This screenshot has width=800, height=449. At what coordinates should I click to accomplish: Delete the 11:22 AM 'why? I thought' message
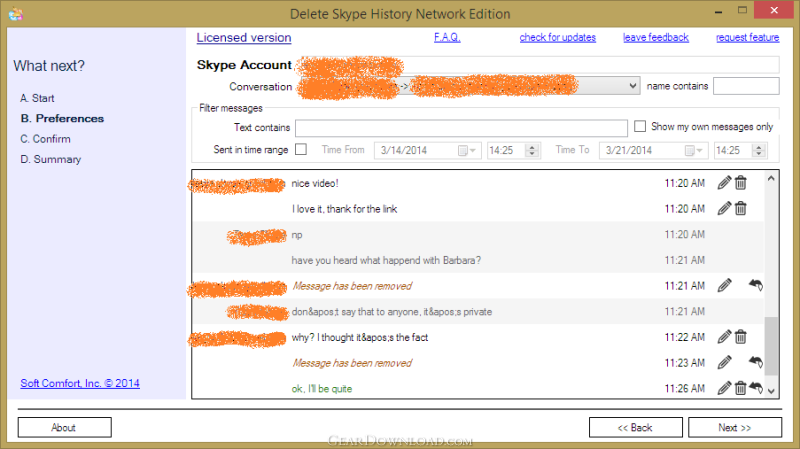pyautogui.click(x=741, y=337)
